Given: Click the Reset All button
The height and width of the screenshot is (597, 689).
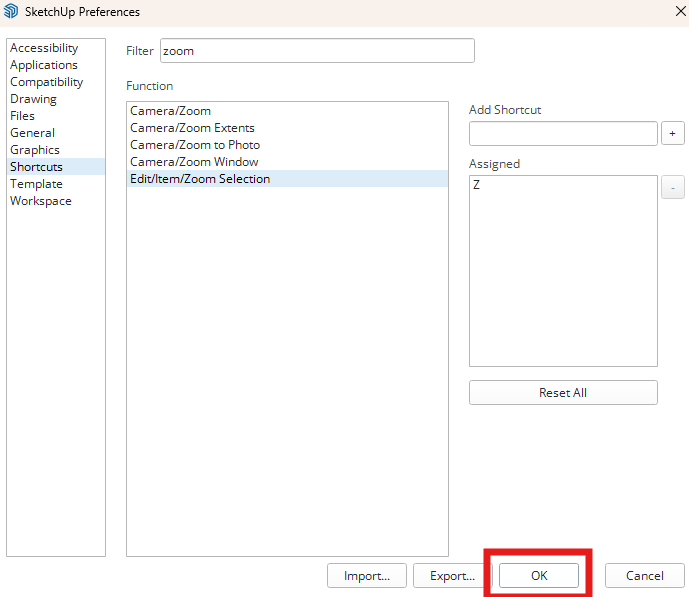Looking at the screenshot, I should (563, 392).
